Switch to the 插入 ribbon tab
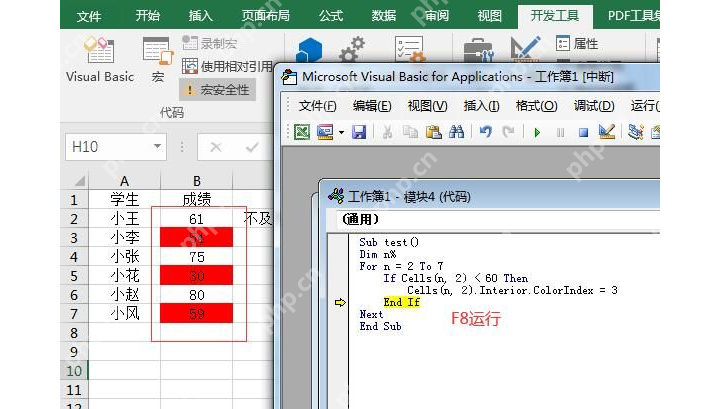The image size is (720, 409). [x=201, y=16]
